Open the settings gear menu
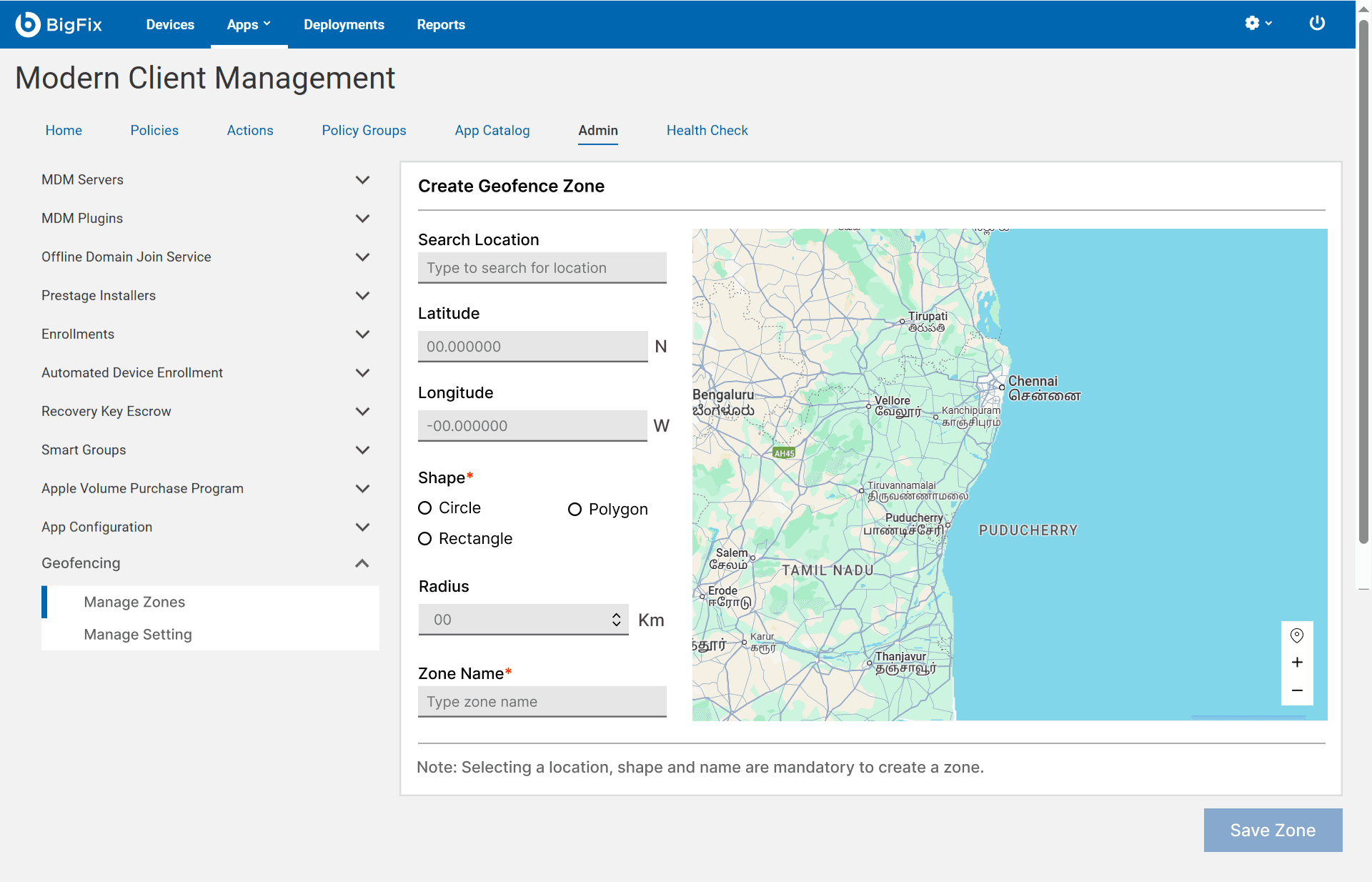 1258,24
